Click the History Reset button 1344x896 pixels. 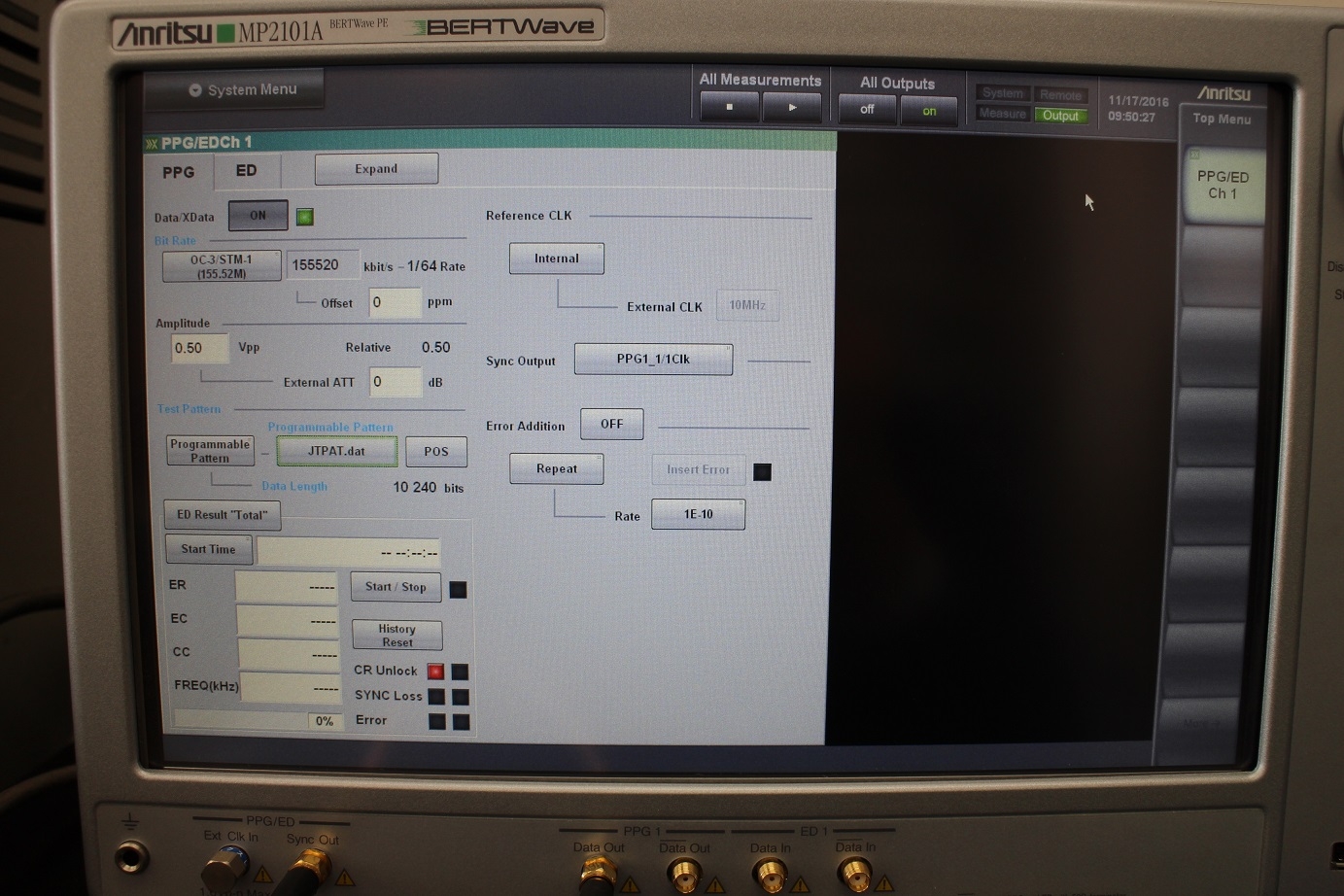click(x=396, y=636)
